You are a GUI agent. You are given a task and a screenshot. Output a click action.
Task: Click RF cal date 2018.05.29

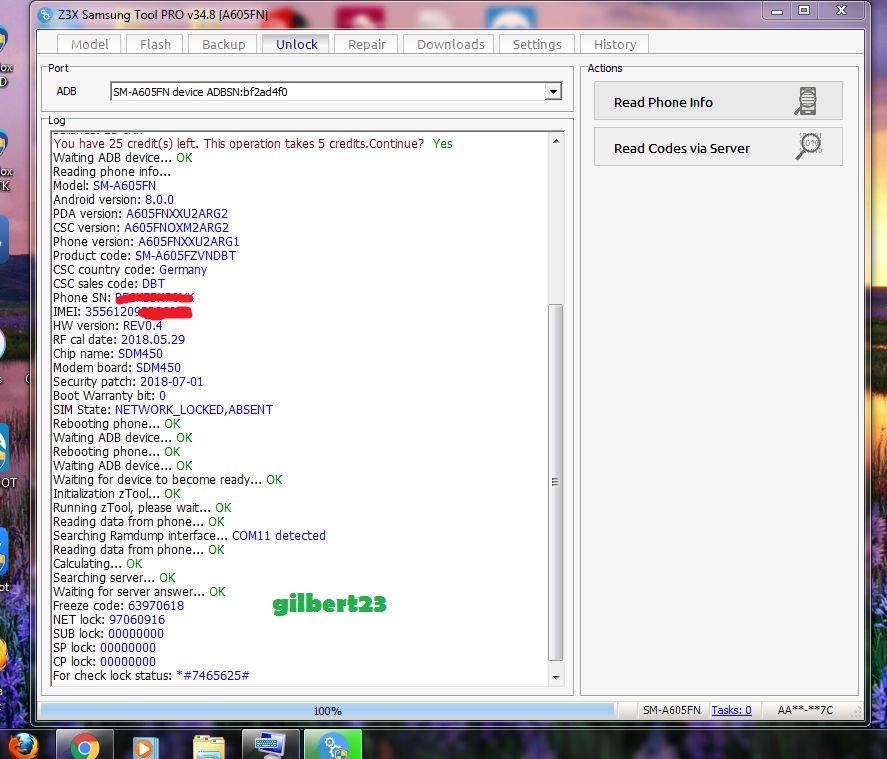click(x=153, y=339)
